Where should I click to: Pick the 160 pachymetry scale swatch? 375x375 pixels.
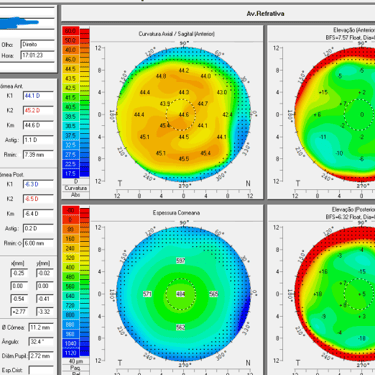click(70, 239)
